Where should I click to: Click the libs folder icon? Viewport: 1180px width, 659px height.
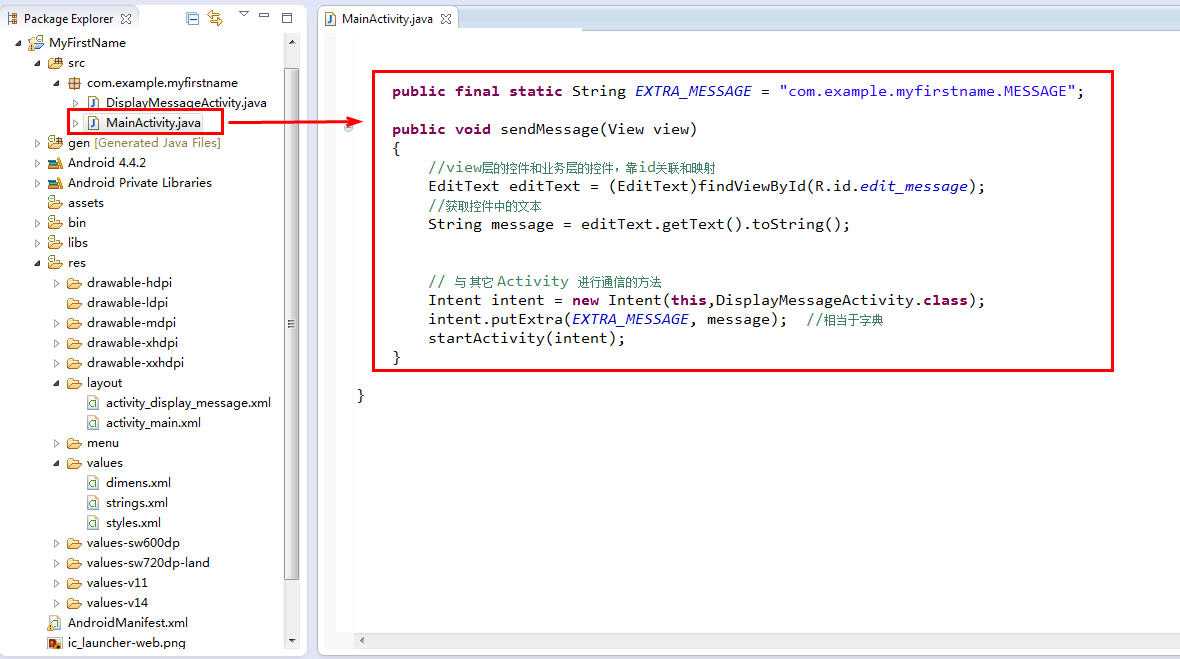[55, 242]
